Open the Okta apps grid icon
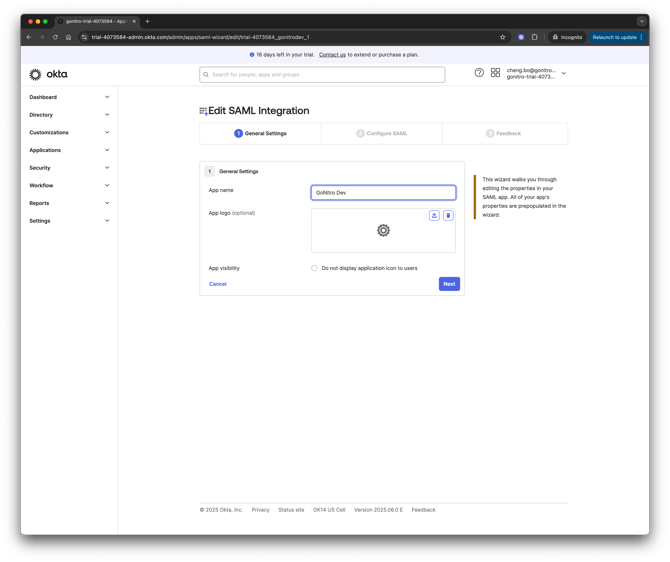The width and height of the screenshot is (670, 562). coord(495,73)
